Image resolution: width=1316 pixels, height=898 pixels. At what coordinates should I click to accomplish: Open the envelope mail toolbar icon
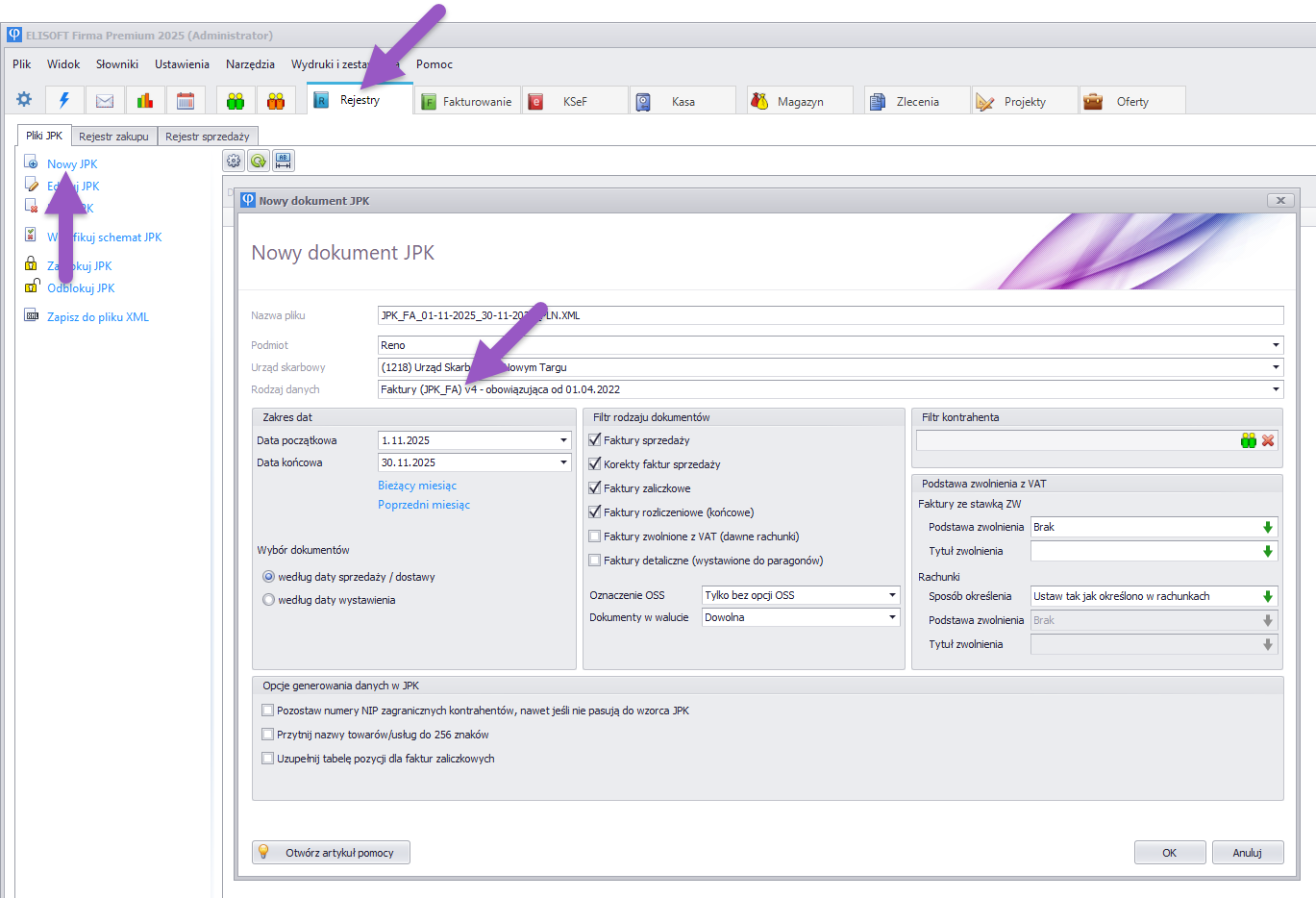tap(105, 101)
